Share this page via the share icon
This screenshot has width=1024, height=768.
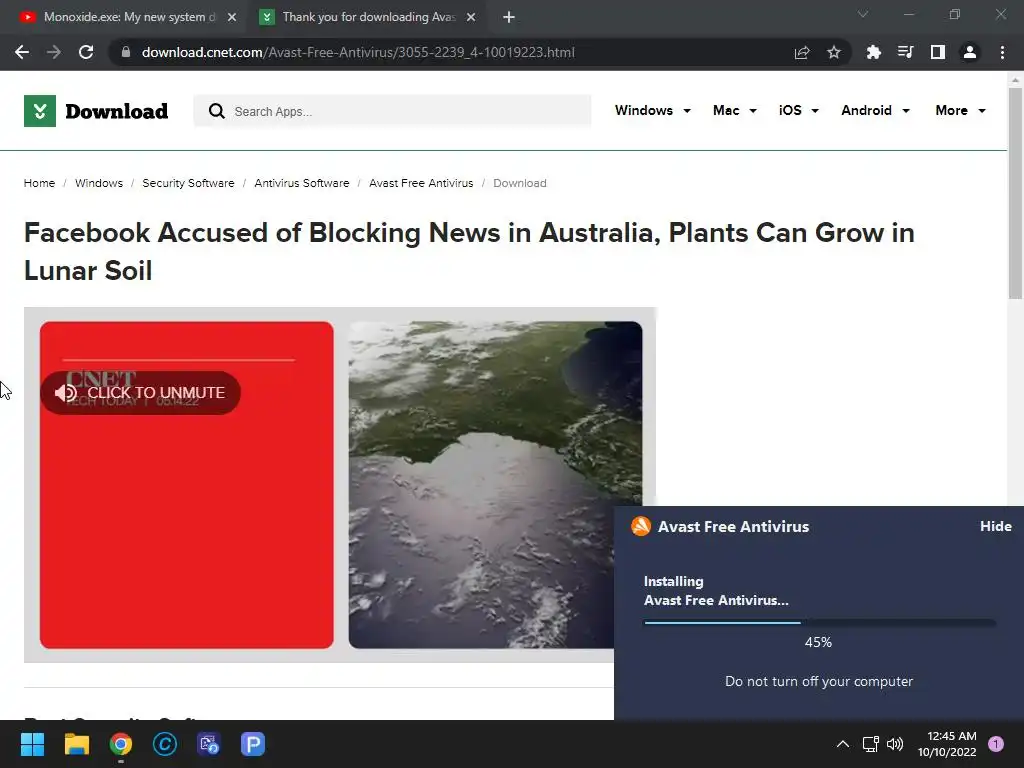(802, 52)
